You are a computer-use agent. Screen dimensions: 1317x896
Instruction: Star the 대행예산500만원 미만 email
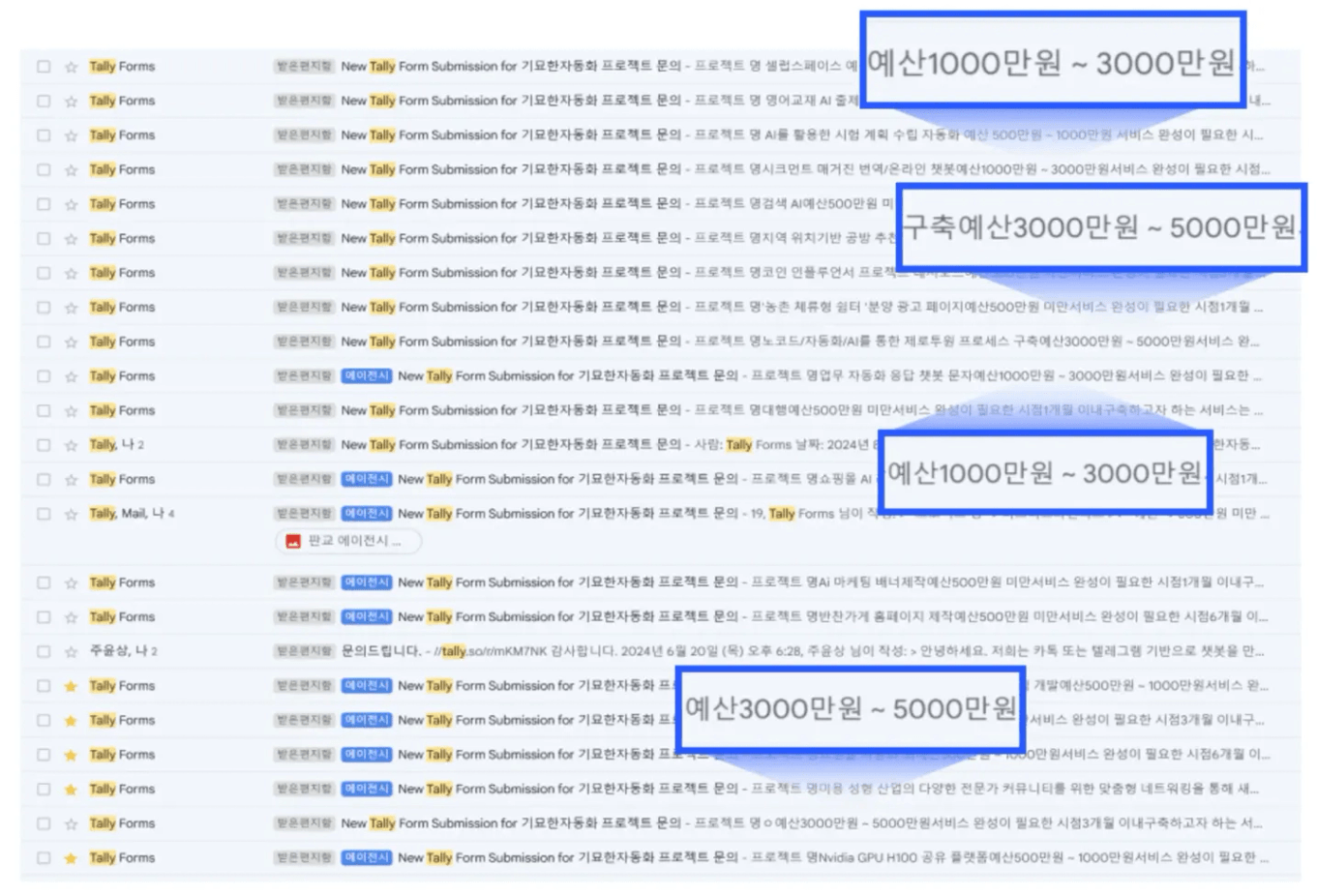[71, 411]
